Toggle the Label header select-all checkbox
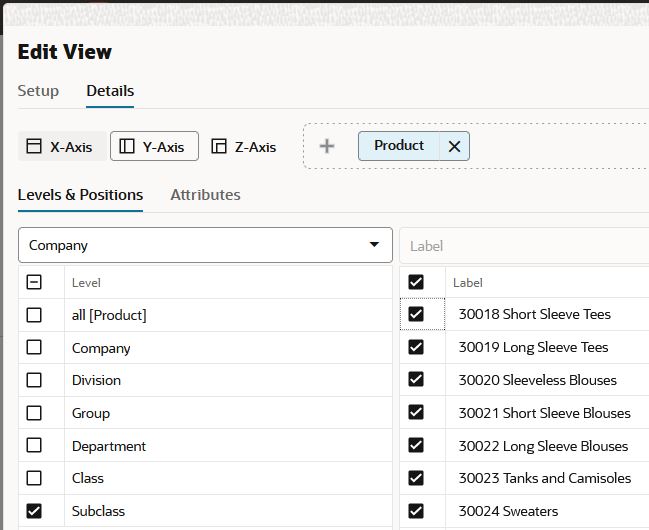 [x=416, y=282]
